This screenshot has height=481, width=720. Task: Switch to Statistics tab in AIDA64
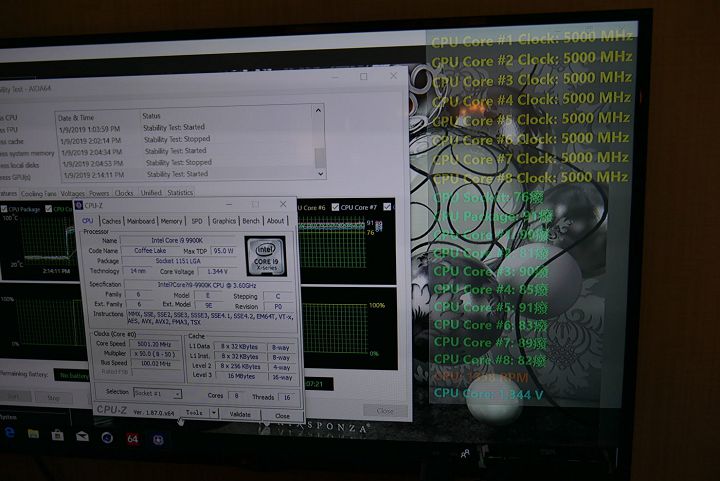point(180,192)
